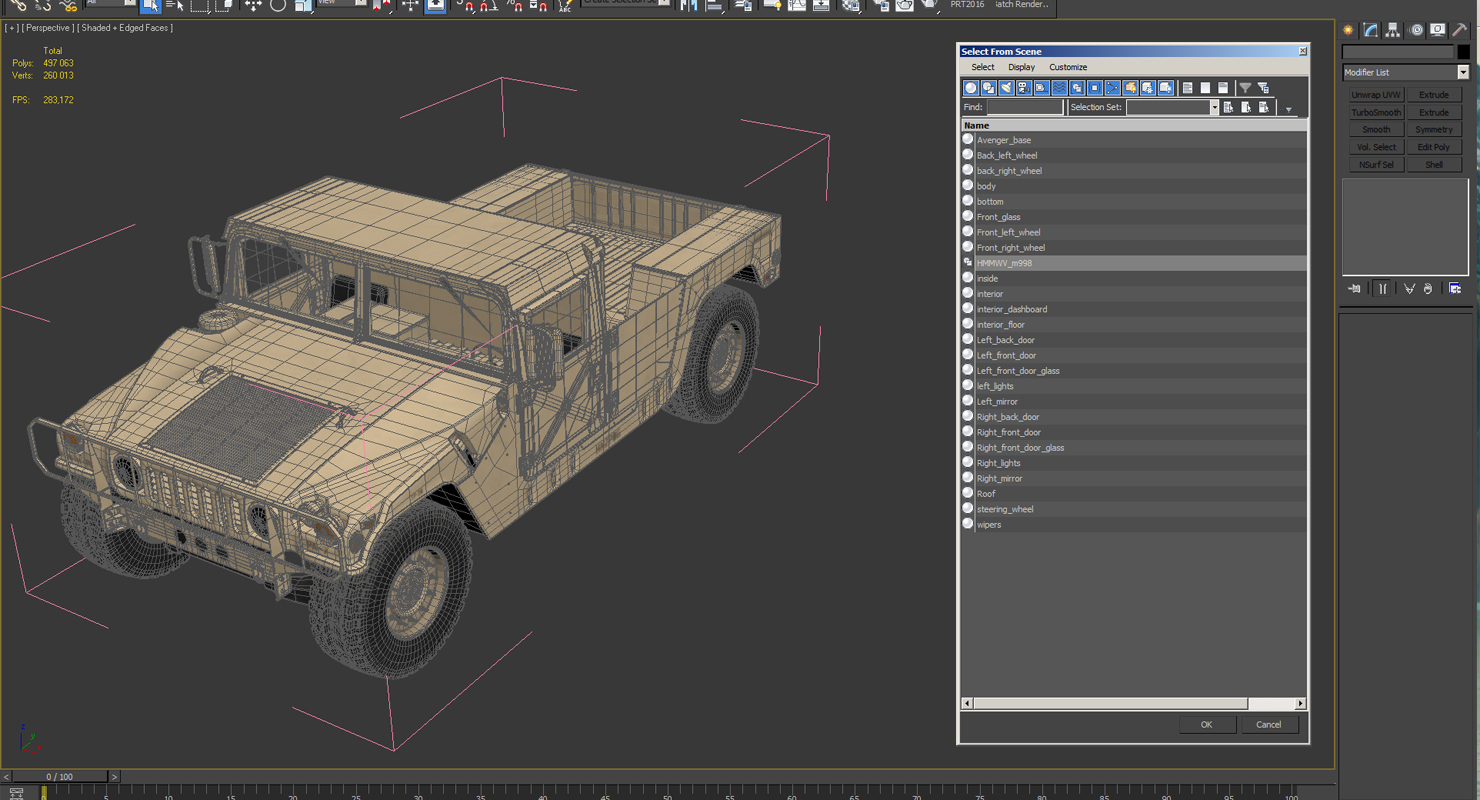Click the Cancel button
The height and width of the screenshot is (800, 1480).
tap(1269, 725)
